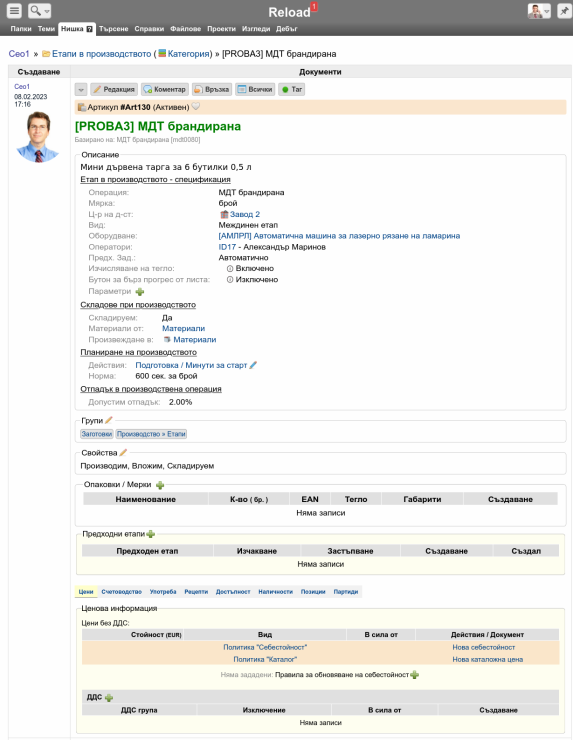Click the red notification badge on Reload
Image resolution: width=573 pixels, height=740 pixels.
314,6
